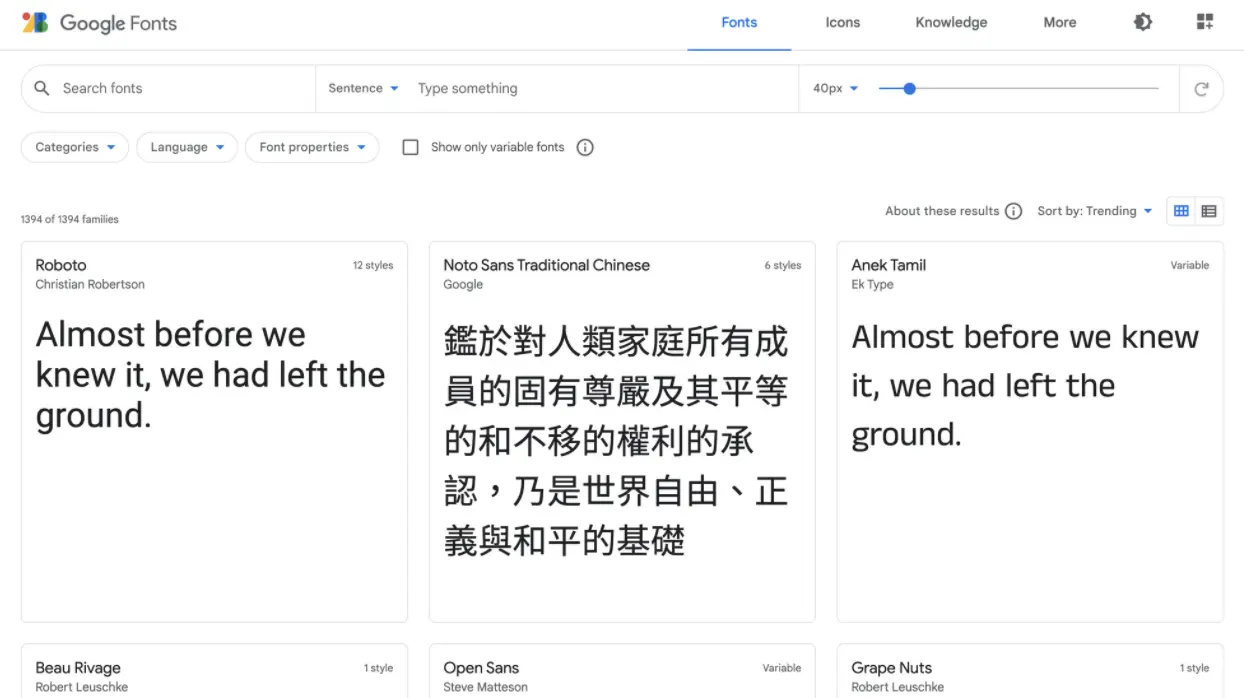
Task: Enable Show only variable fonts checkbox
Action: (410, 147)
